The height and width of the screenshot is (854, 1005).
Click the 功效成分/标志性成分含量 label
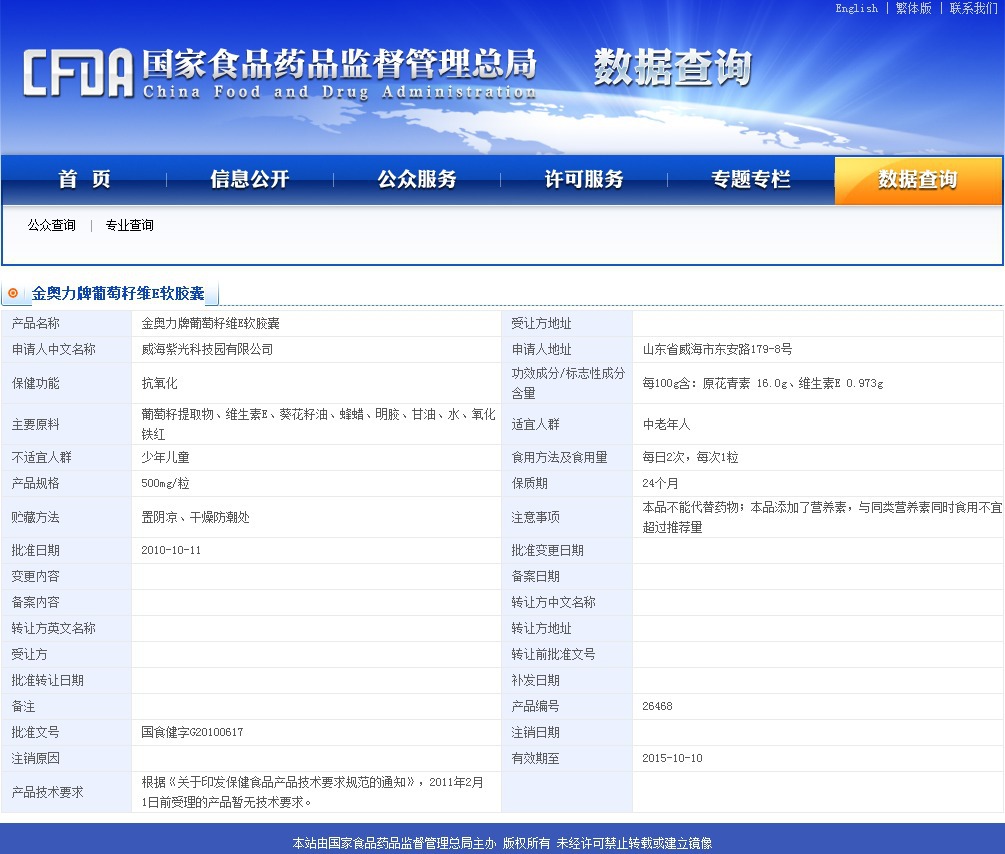tap(568, 383)
